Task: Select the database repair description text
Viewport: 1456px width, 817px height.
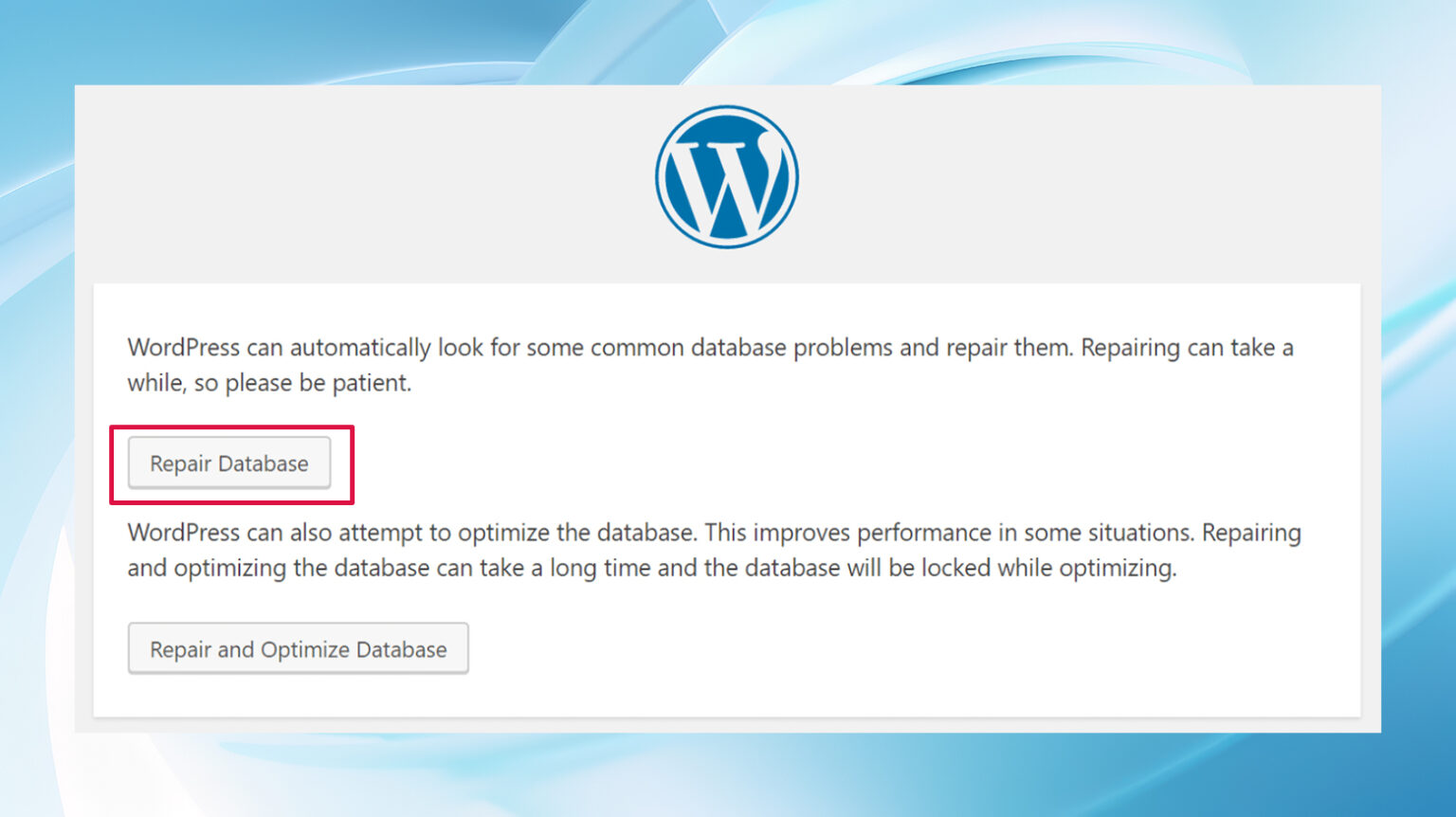Action: 711,365
